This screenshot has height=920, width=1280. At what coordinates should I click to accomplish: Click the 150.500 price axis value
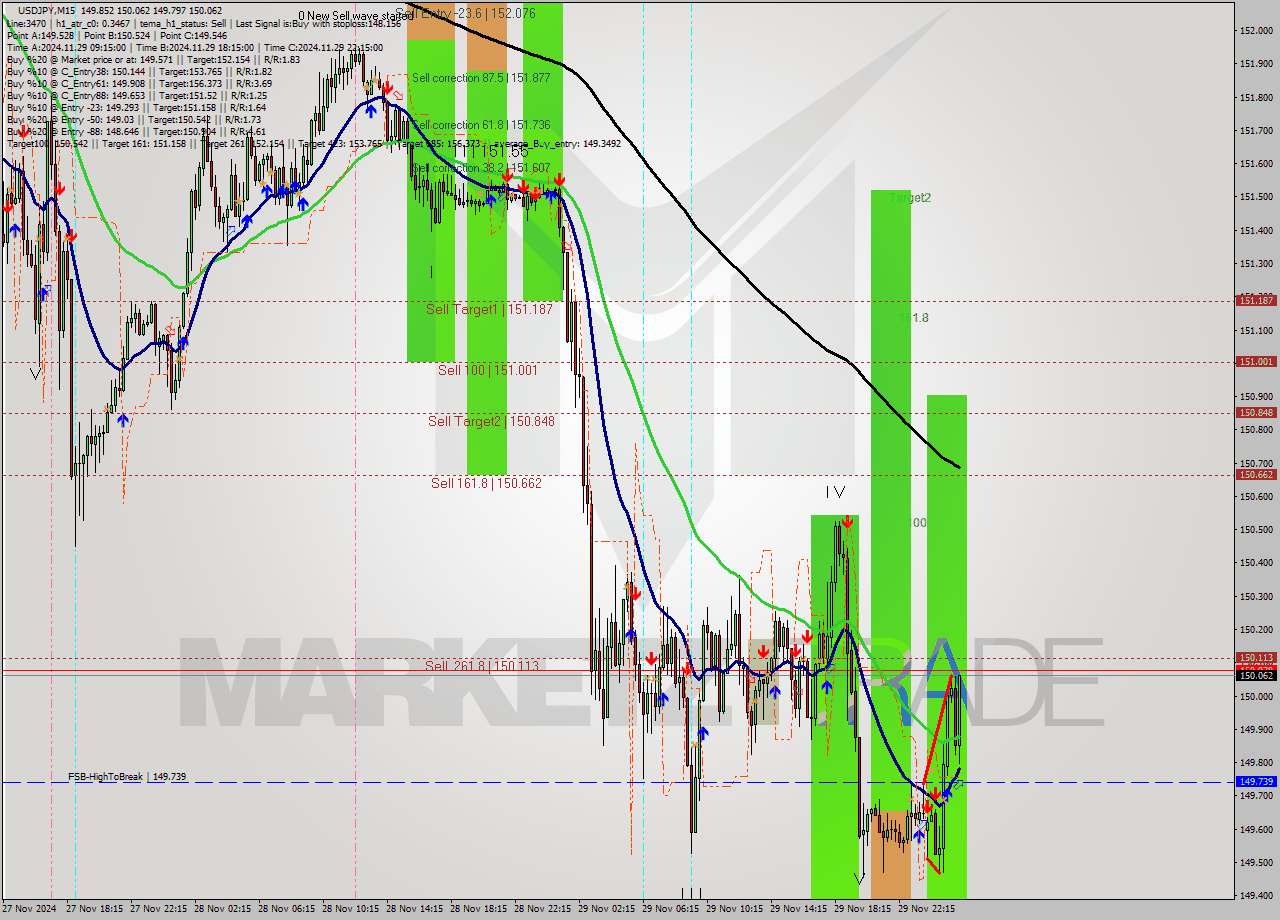point(1256,530)
